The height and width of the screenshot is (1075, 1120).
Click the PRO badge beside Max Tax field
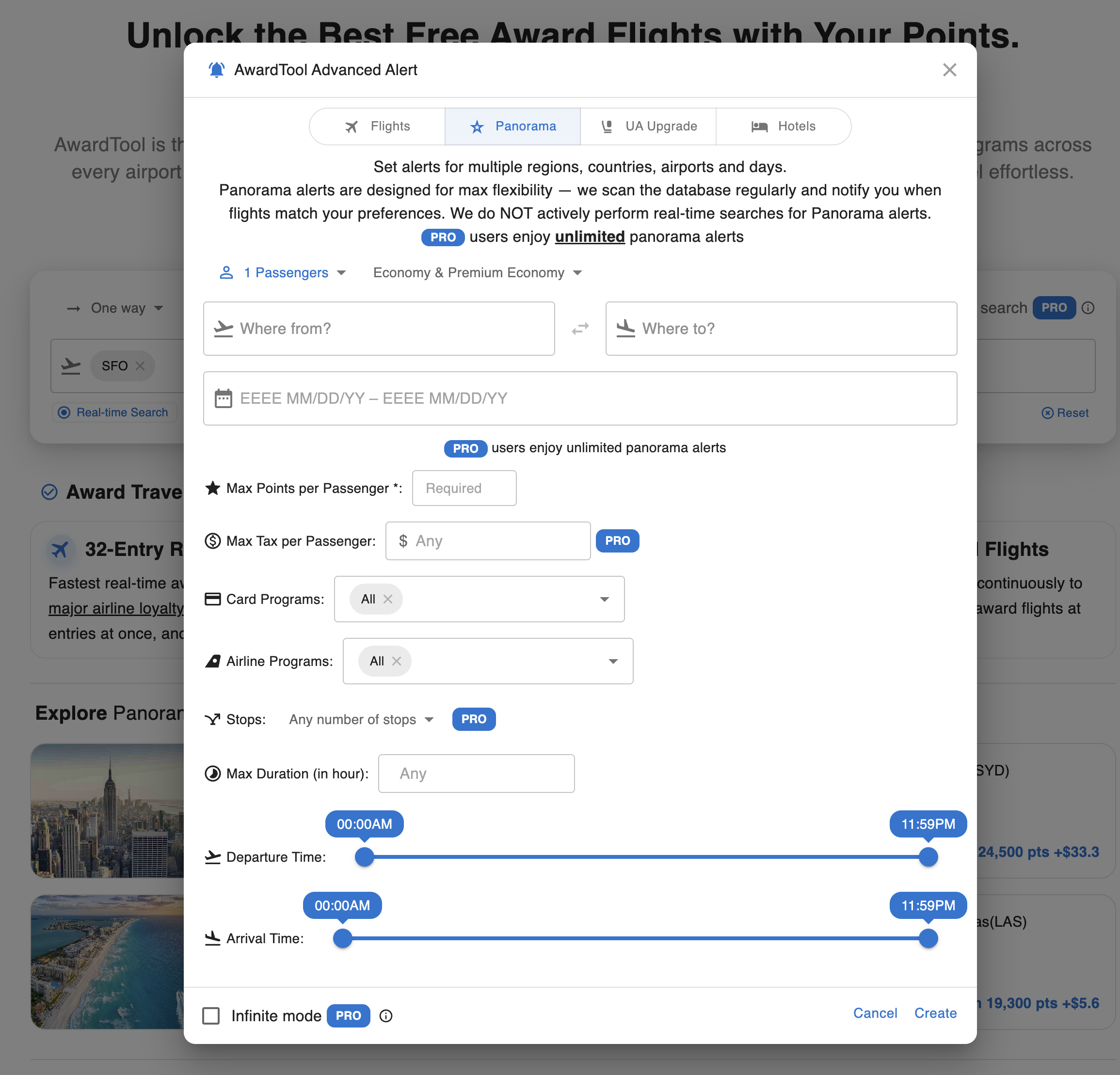pyautogui.click(x=617, y=540)
